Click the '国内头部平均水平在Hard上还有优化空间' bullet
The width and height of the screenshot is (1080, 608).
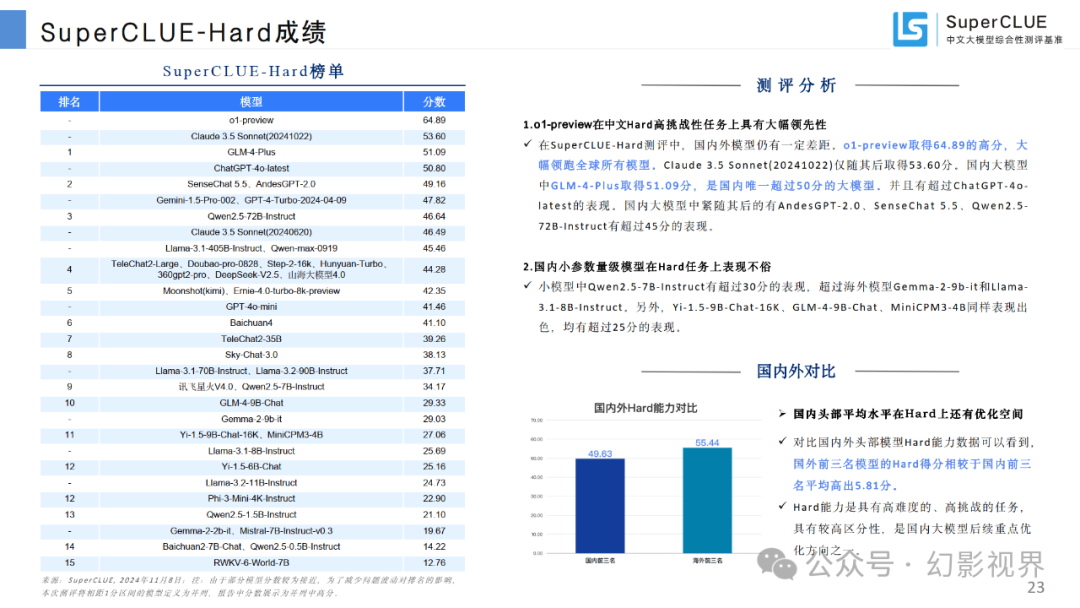click(x=908, y=414)
